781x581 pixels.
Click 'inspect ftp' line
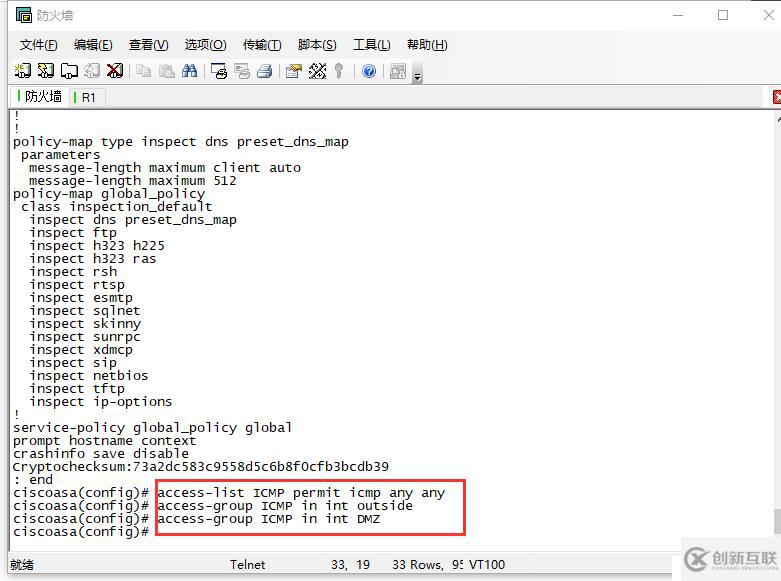(x=73, y=233)
